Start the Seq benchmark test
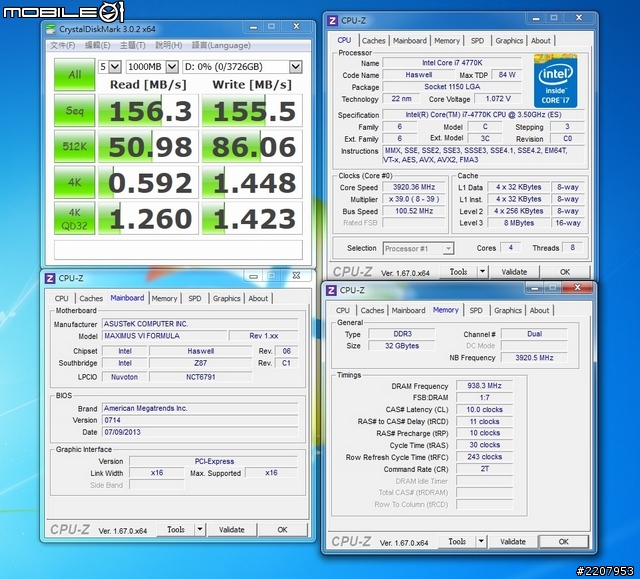 75,111
